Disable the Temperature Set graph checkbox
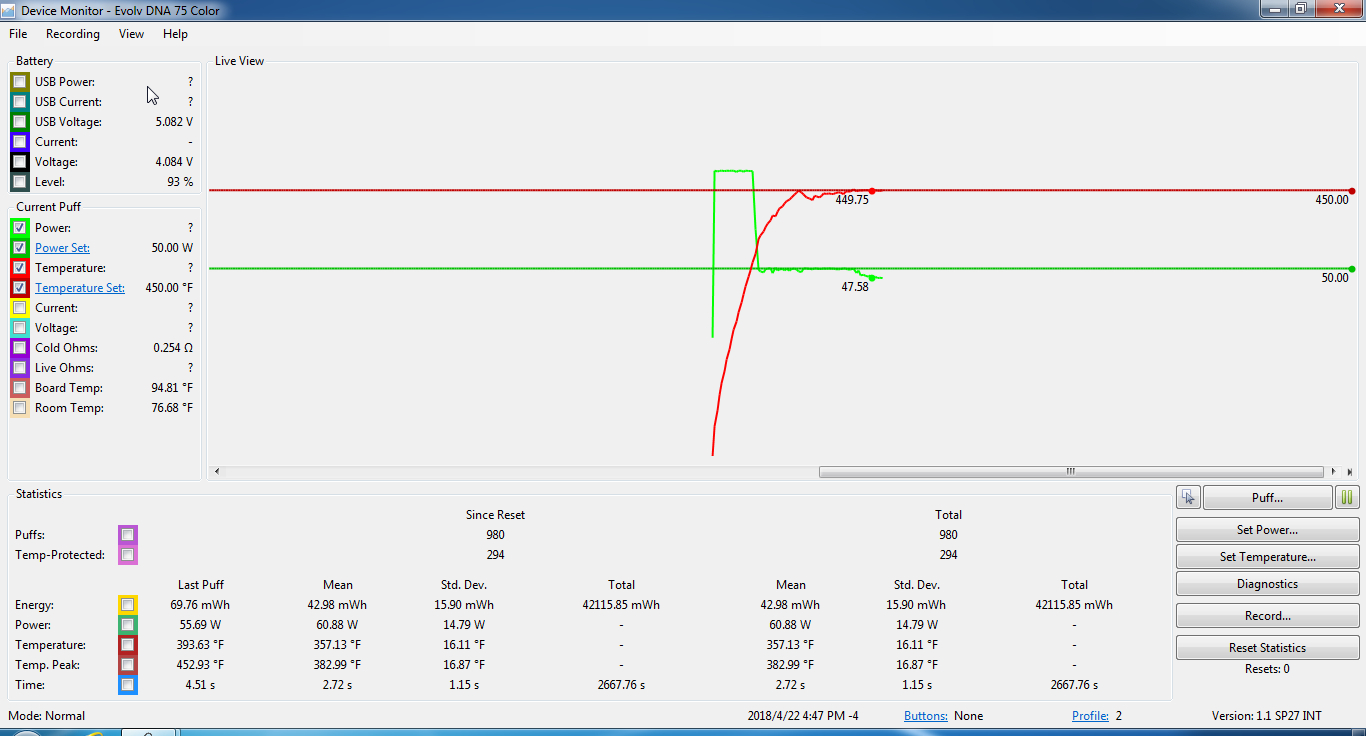 click(20, 288)
